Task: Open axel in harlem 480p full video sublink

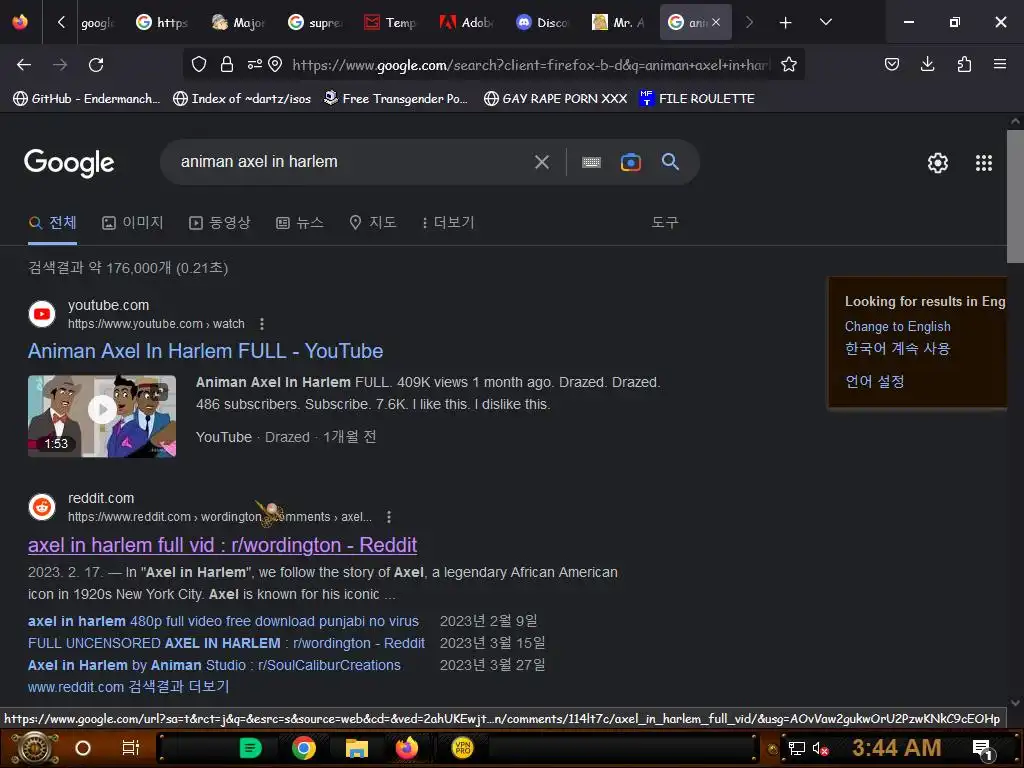Action: tap(223, 621)
